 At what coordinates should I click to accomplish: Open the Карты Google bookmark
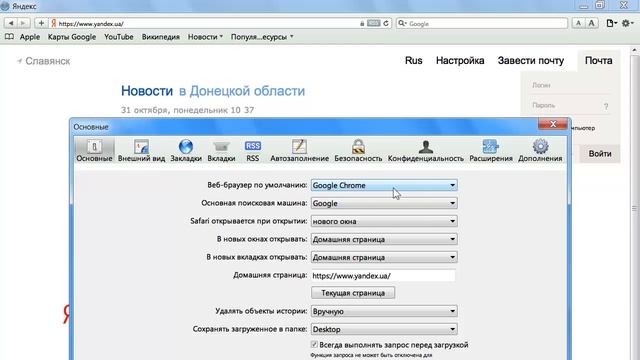click(x=72, y=37)
